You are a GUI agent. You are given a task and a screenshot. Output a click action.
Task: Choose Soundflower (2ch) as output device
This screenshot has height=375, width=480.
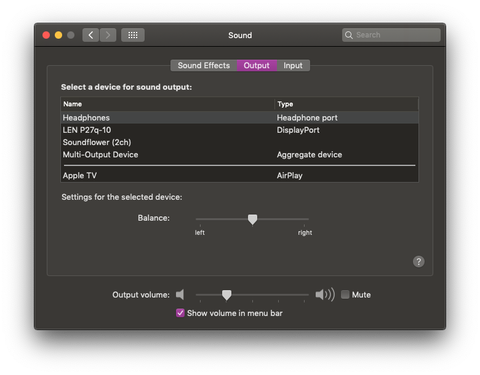coord(239,142)
